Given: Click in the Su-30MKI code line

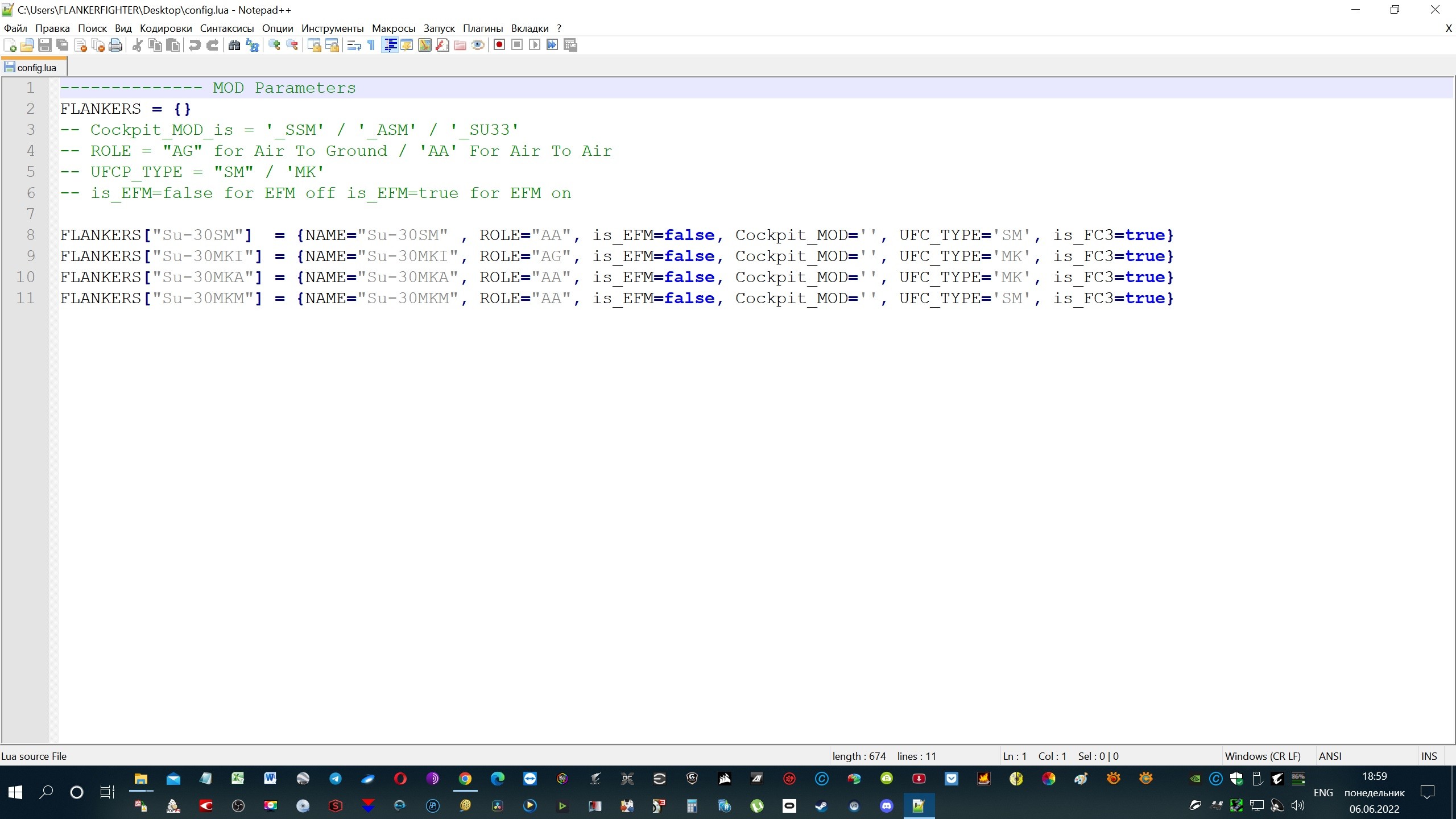Looking at the screenshot, I should tap(617, 256).
